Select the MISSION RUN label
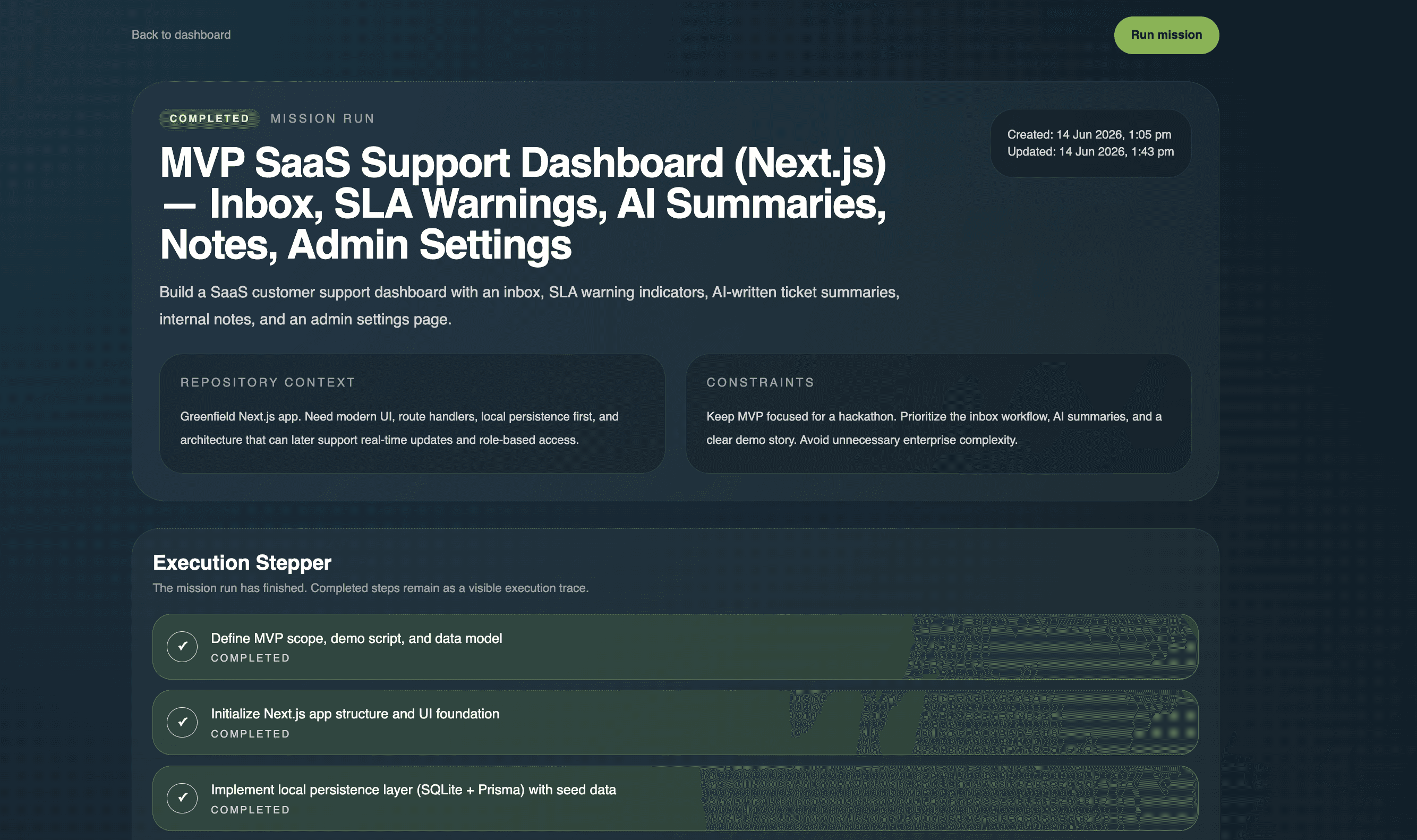Image resolution: width=1417 pixels, height=840 pixels. click(322, 118)
